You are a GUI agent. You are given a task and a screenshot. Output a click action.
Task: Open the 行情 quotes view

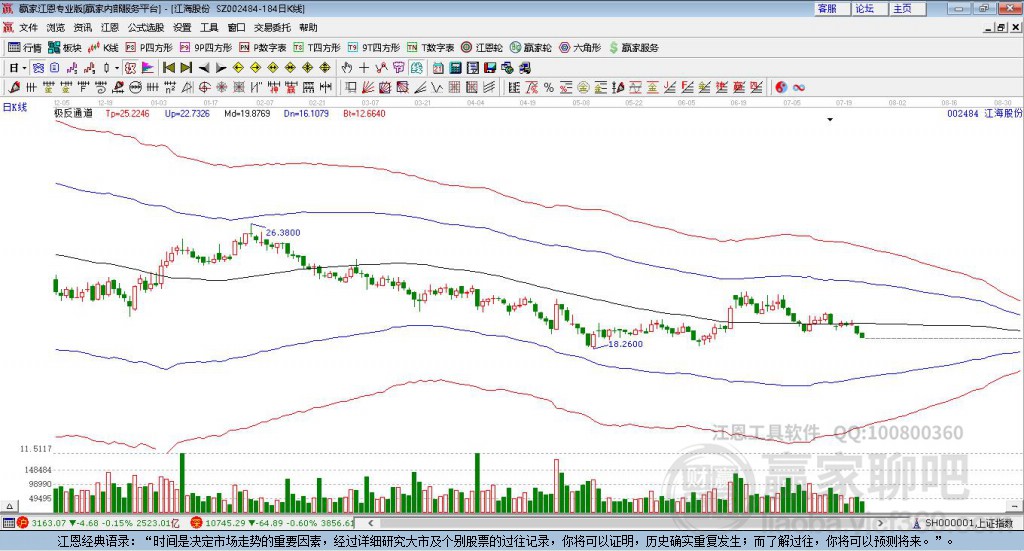24,48
